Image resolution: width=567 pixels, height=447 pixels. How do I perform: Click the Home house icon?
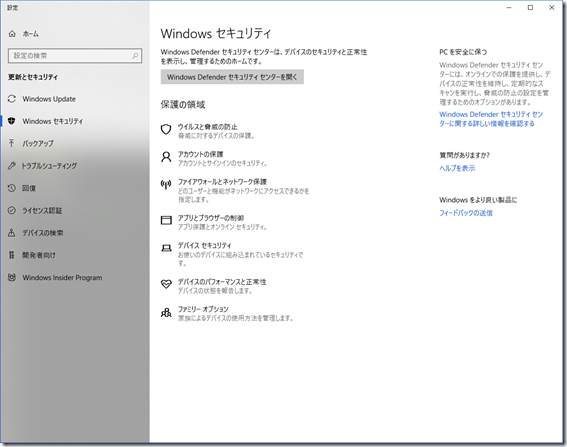coord(12,34)
